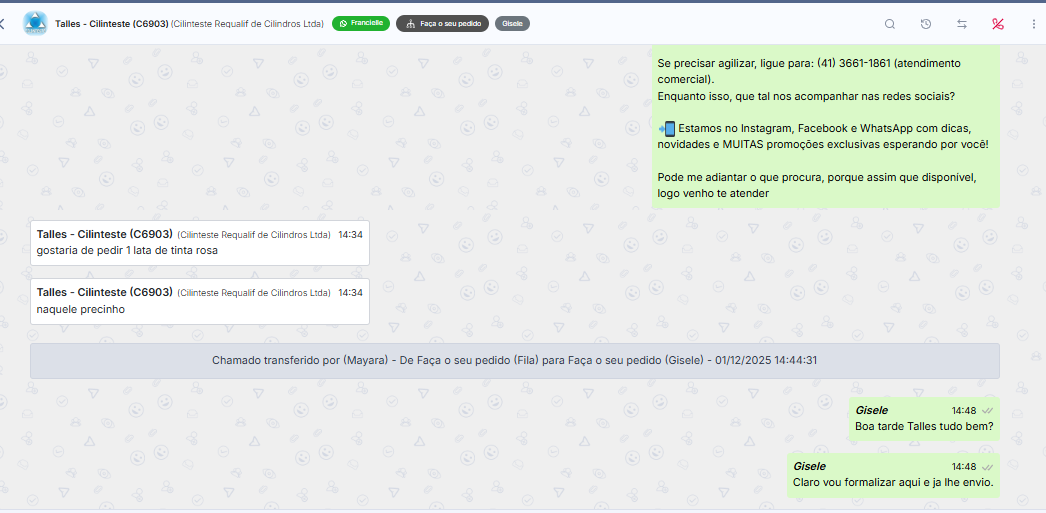Click the read checkmark on 'Claro vou formalizar' message
This screenshot has height=513, width=1046.
point(987,467)
